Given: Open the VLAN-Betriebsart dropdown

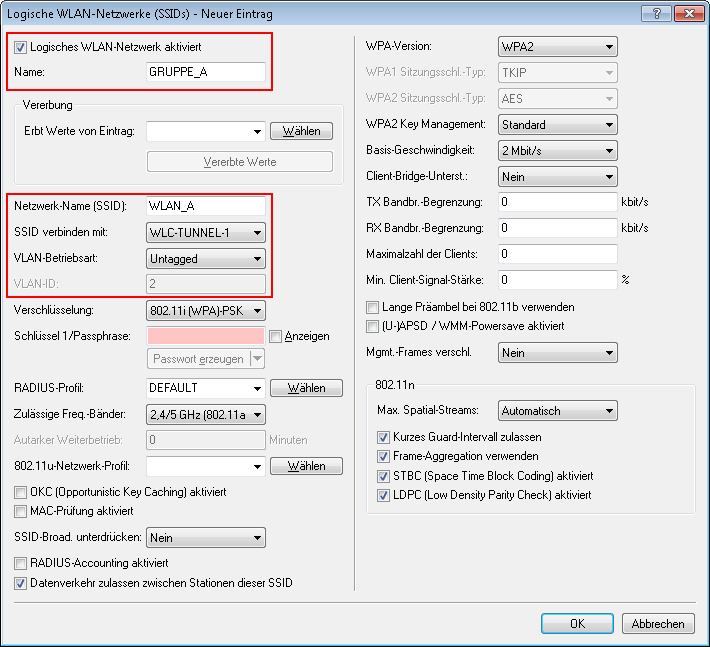Looking at the screenshot, I should point(206,258).
